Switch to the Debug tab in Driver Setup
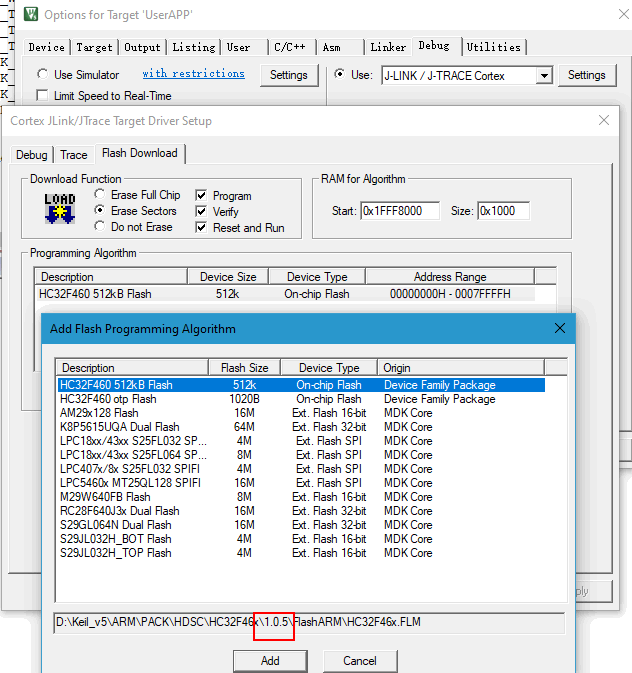 click(32, 155)
